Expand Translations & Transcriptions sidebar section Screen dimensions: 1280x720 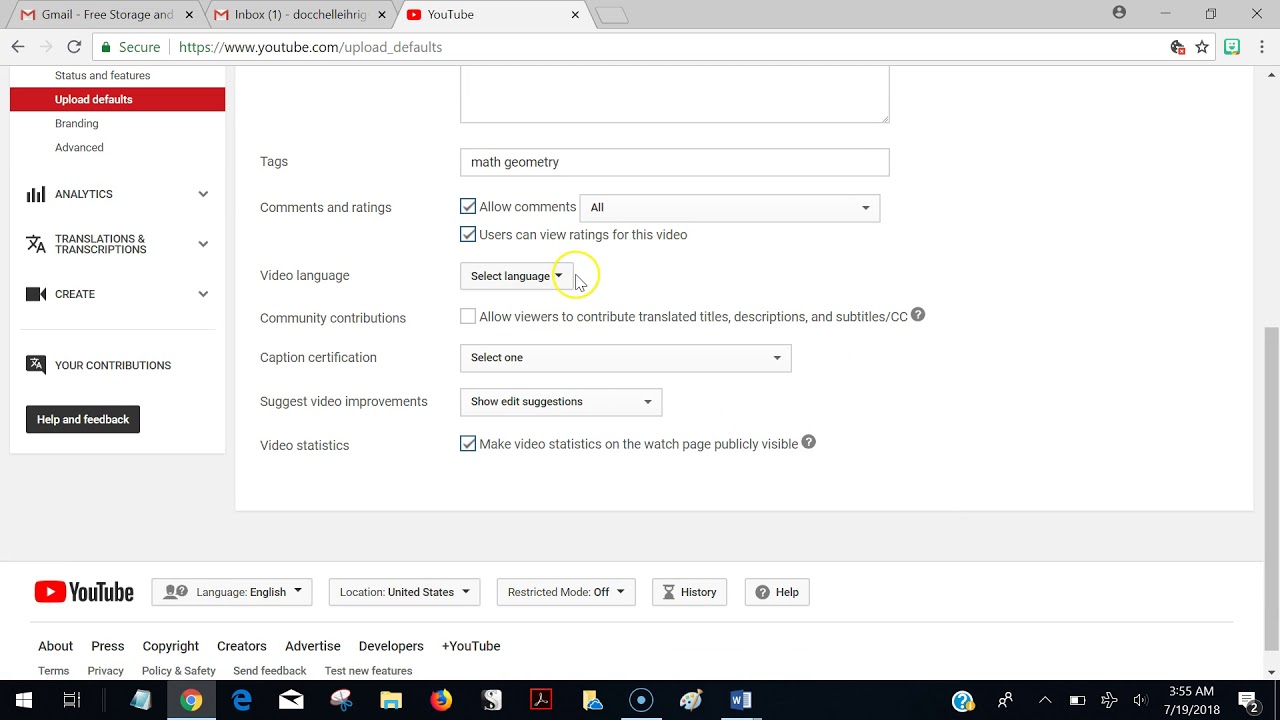point(117,244)
